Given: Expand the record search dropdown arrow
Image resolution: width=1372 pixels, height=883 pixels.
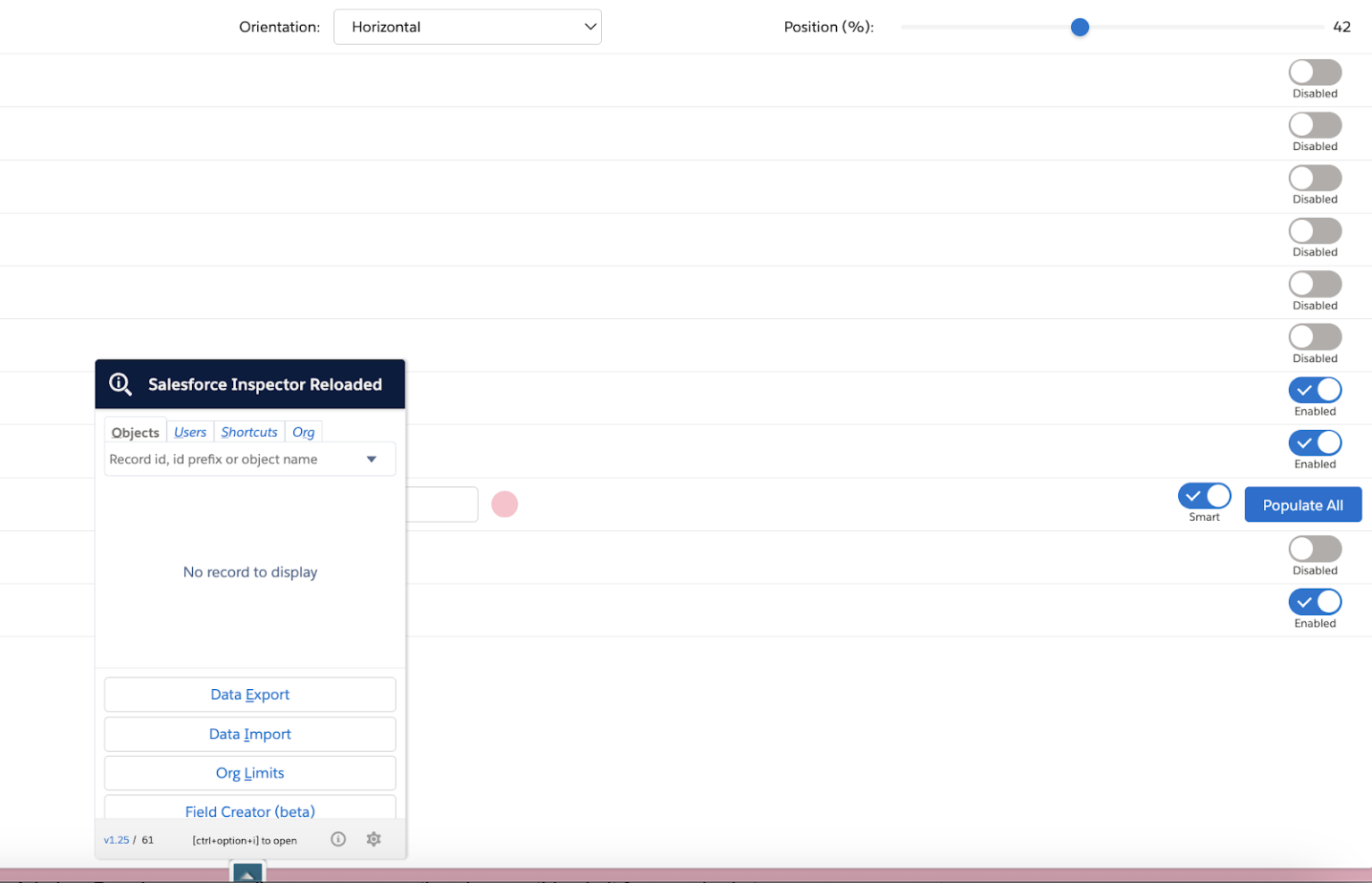Looking at the screenshot, I should coord(372,459).
